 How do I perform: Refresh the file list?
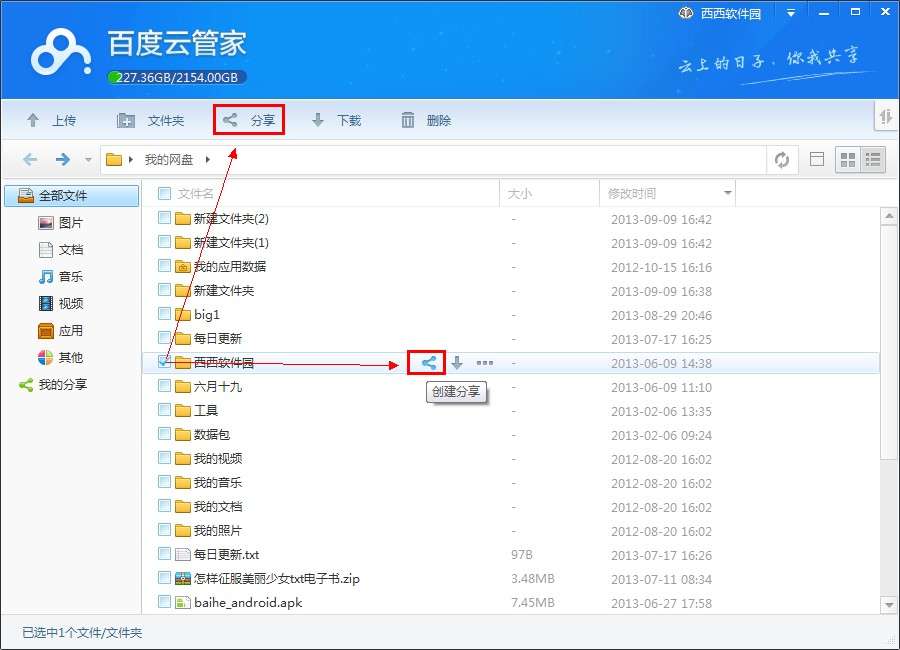(x=783, y=159)
